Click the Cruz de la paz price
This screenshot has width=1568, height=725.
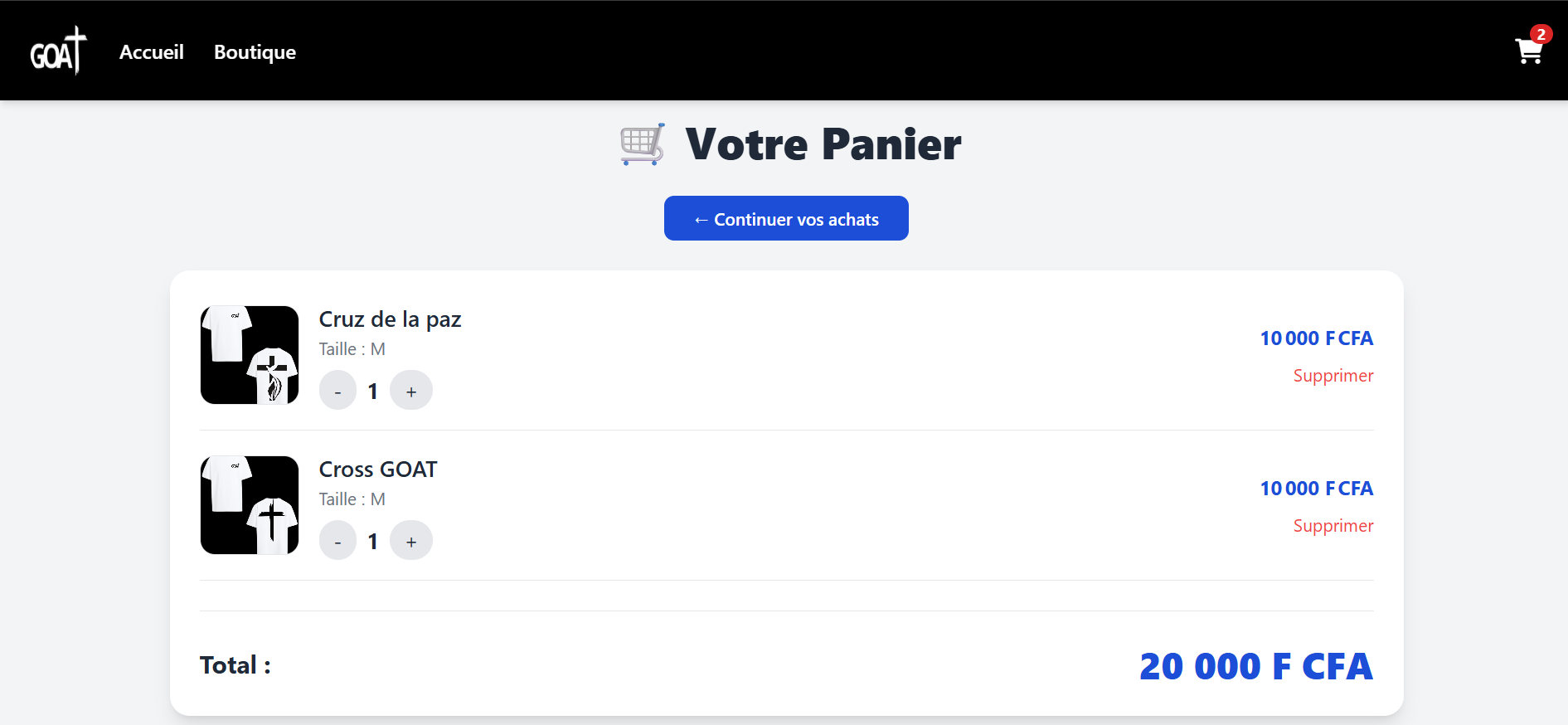point(1316,338)
